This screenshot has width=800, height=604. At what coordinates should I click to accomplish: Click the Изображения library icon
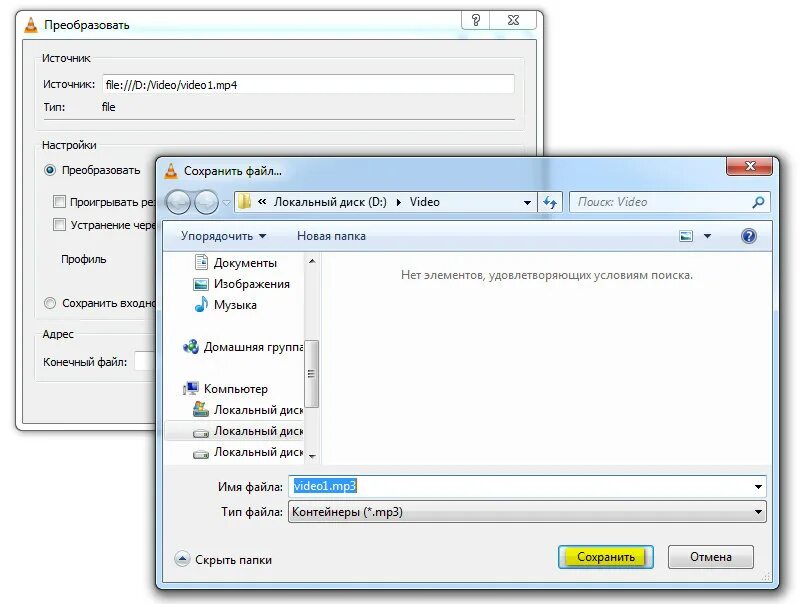pyautogui.click(x=201, y=284)
